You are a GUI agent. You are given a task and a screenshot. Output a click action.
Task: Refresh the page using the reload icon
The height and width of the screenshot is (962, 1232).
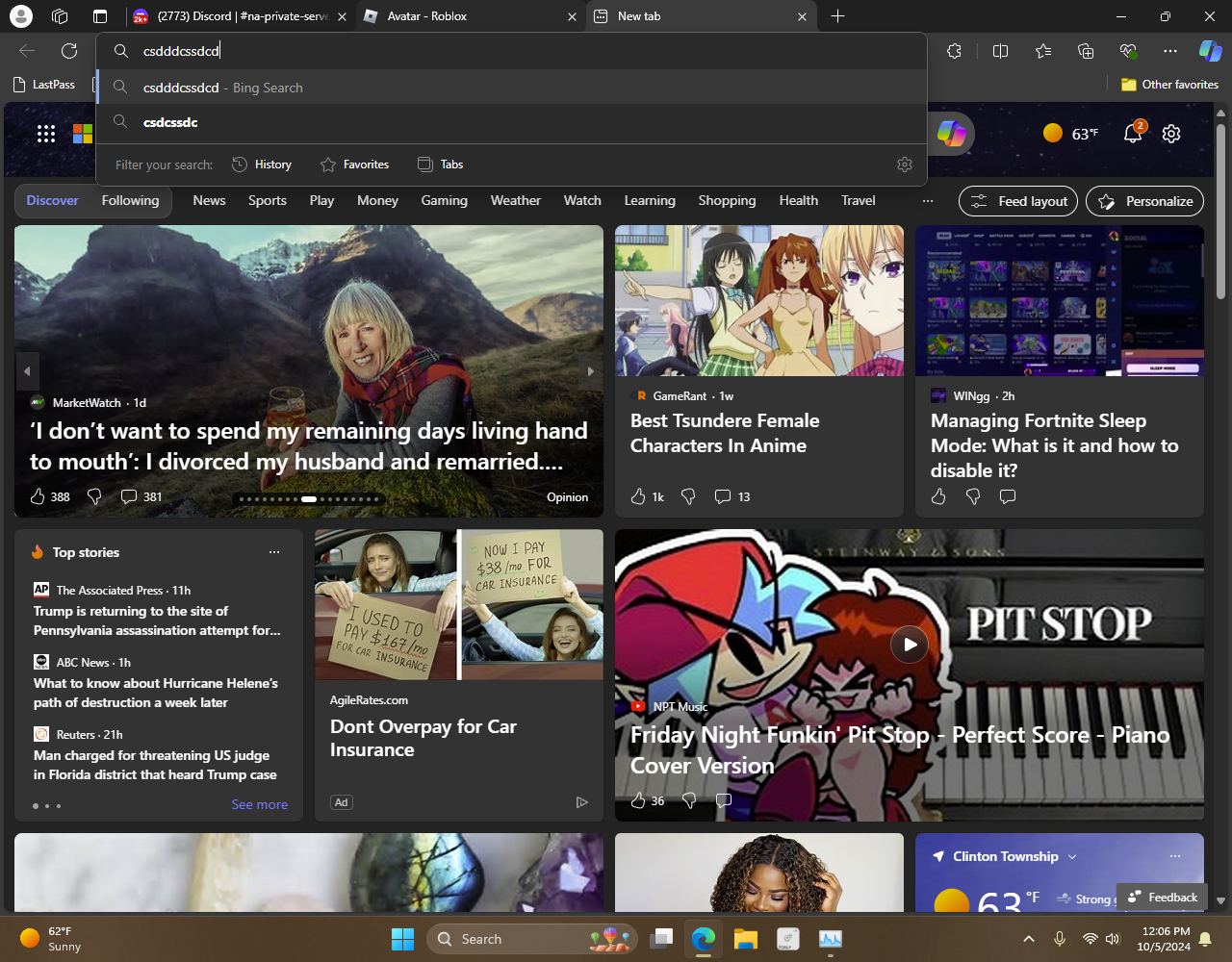tap(69, 51)
